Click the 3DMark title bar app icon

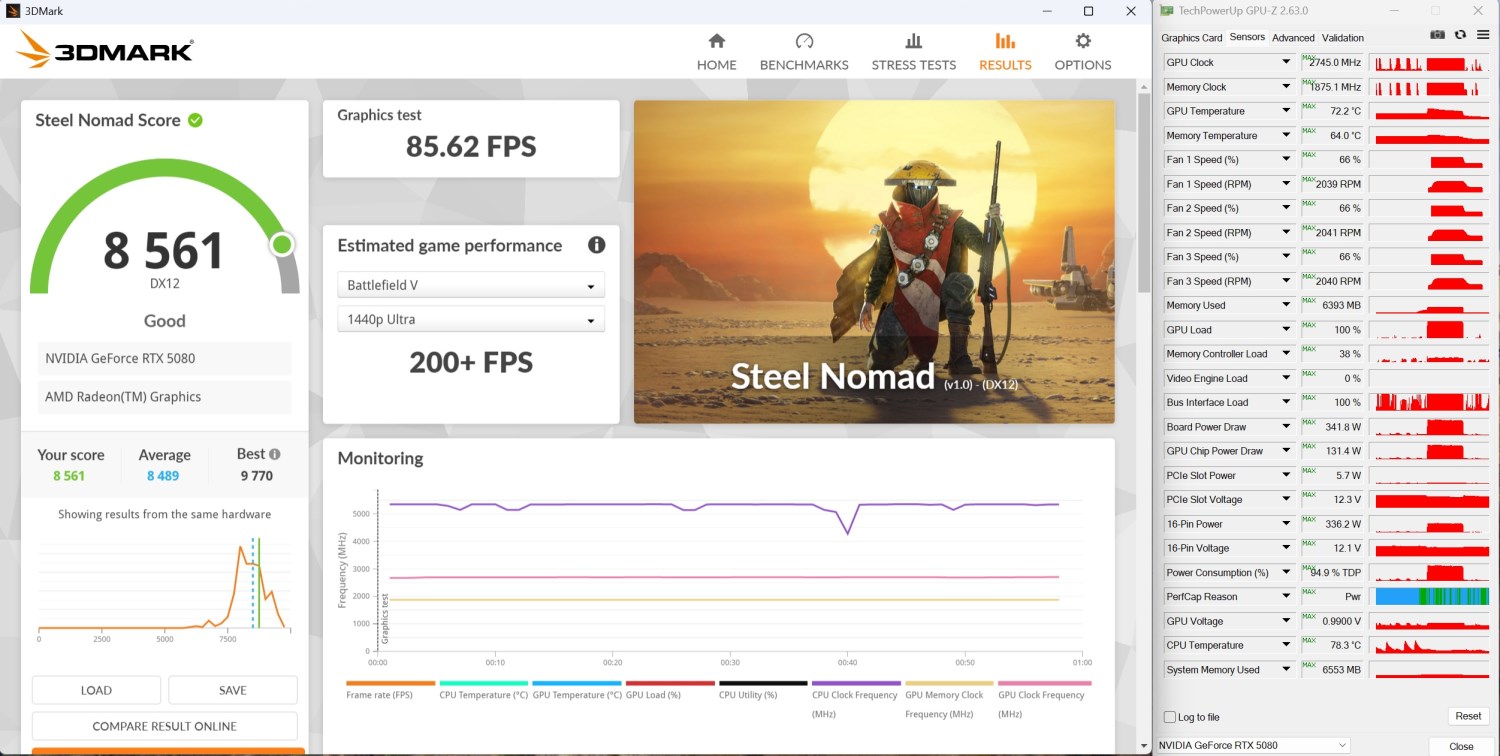pyautogui.click(x=12, y=11)
